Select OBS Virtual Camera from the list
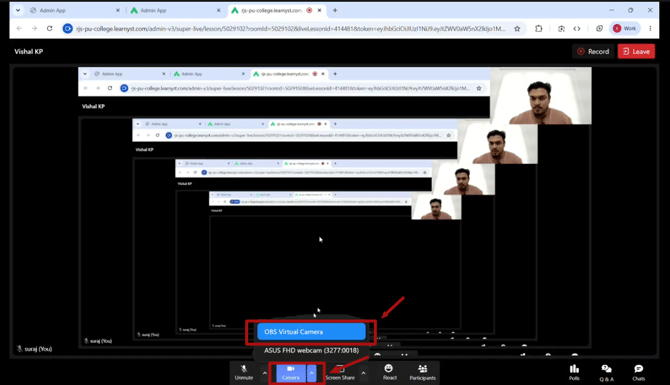670x385 pixels. (x=311, y=332)
